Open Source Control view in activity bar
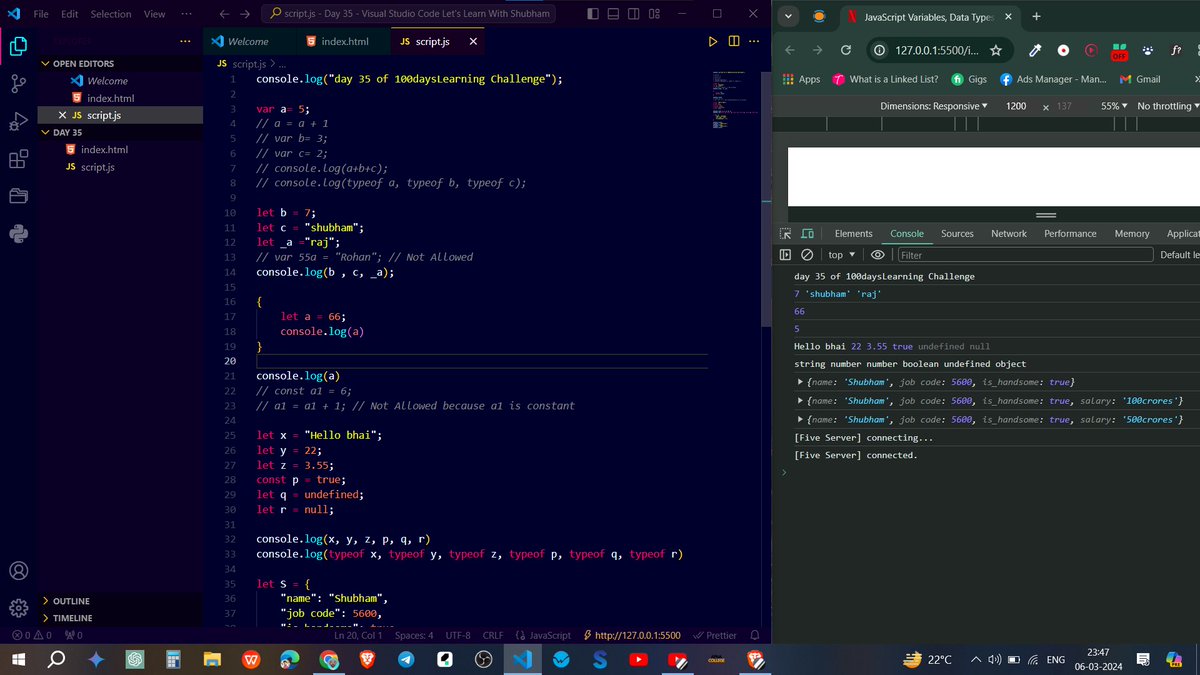The height and width of the screenshot is (675, 1200). (18, 84)
